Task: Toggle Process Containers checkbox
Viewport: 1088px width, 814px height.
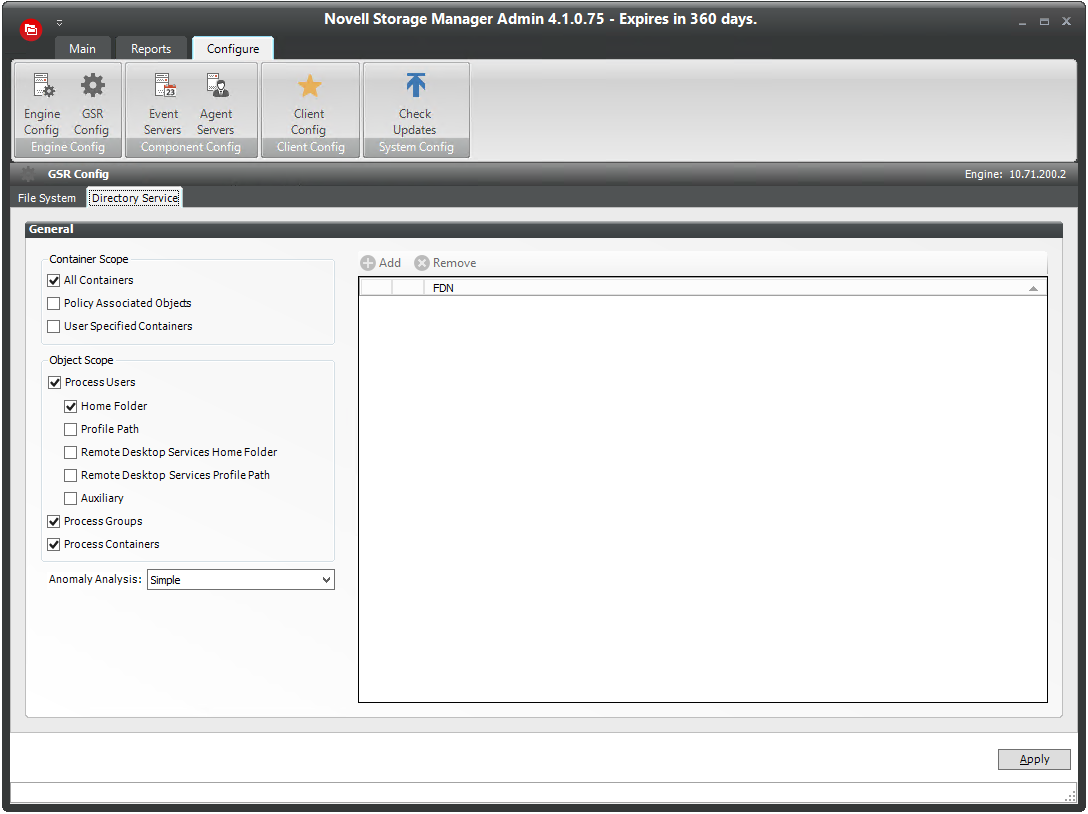Action: click(x=53, y=544)
